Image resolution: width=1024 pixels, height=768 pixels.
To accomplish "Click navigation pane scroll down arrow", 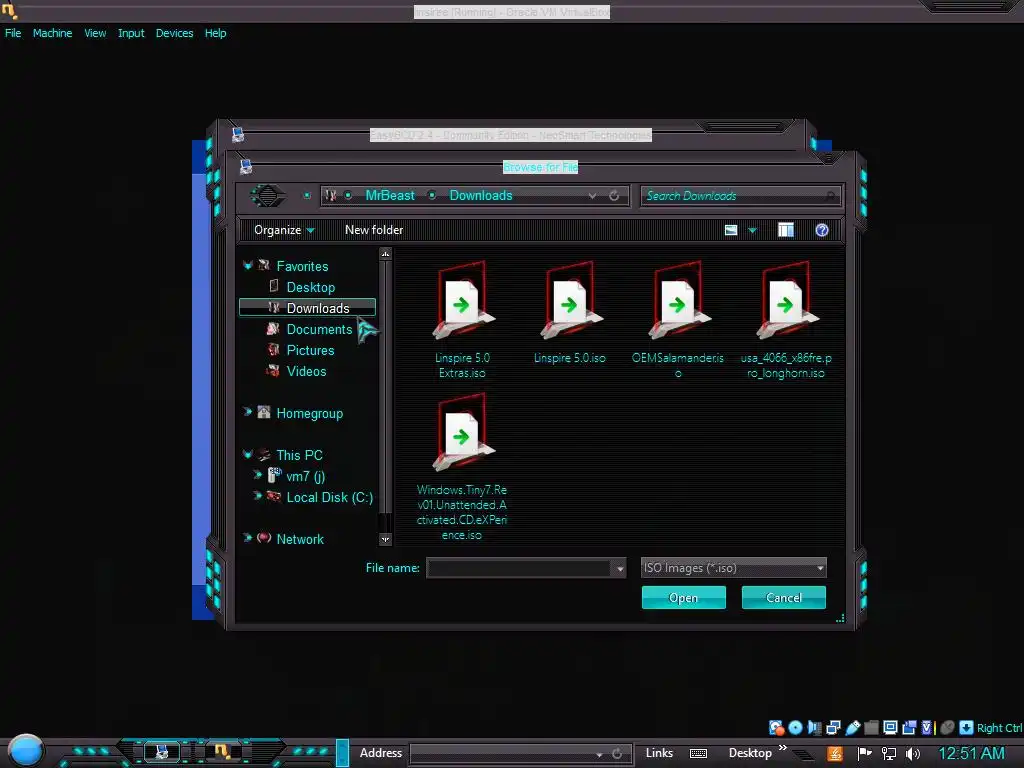I will point(385,539).
